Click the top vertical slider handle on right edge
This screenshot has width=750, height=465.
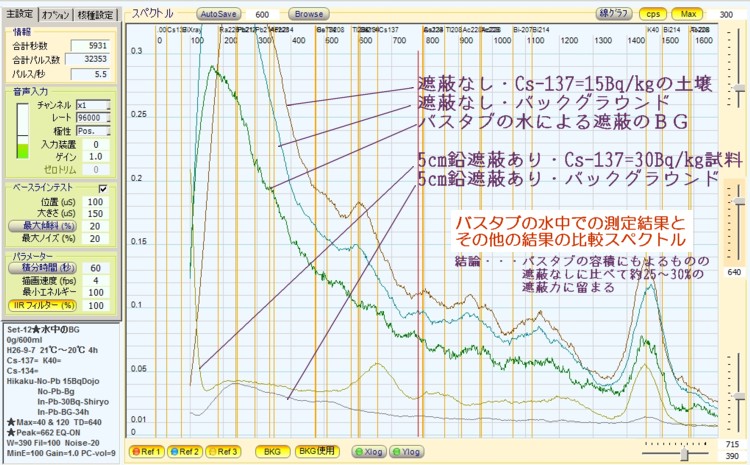[739, 88]
